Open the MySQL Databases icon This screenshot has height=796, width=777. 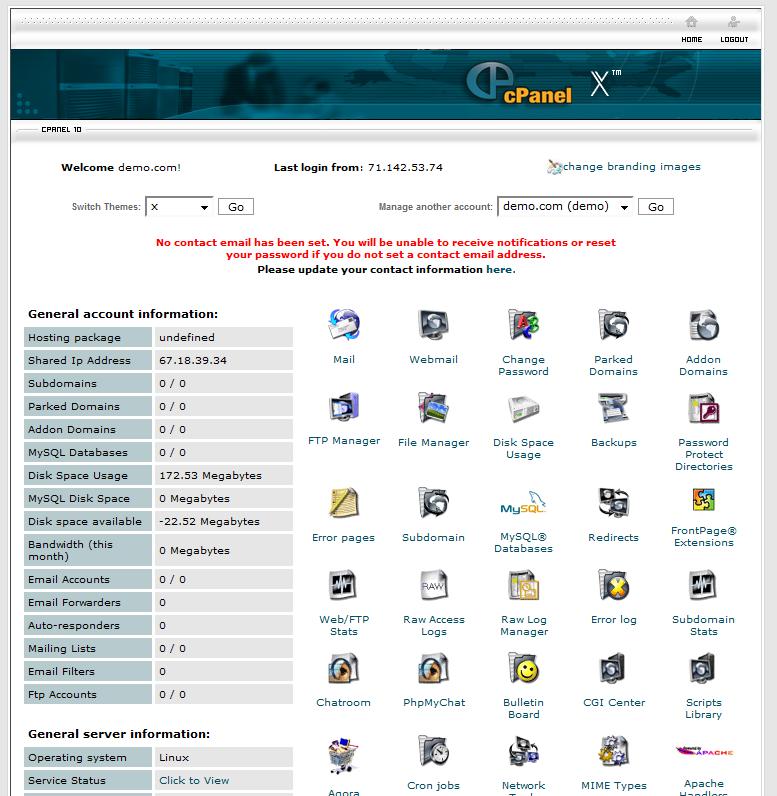523,504
